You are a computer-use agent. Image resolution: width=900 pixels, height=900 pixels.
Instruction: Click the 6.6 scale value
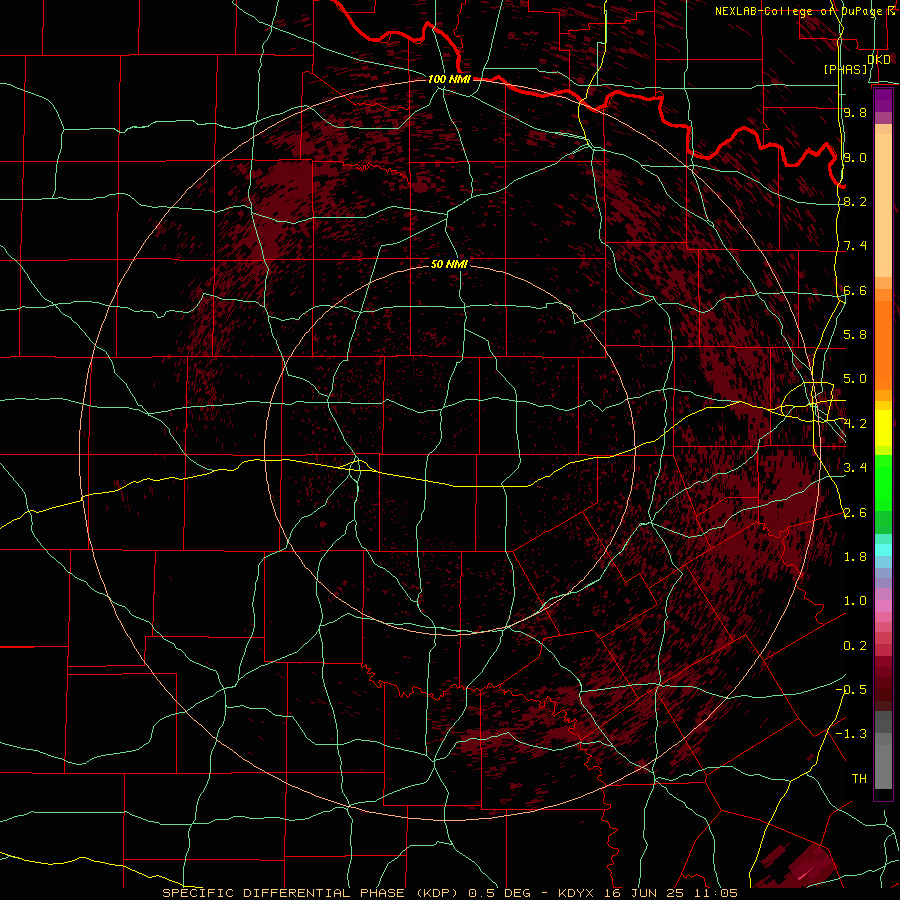pyautogui.click(x=855, y=290)
